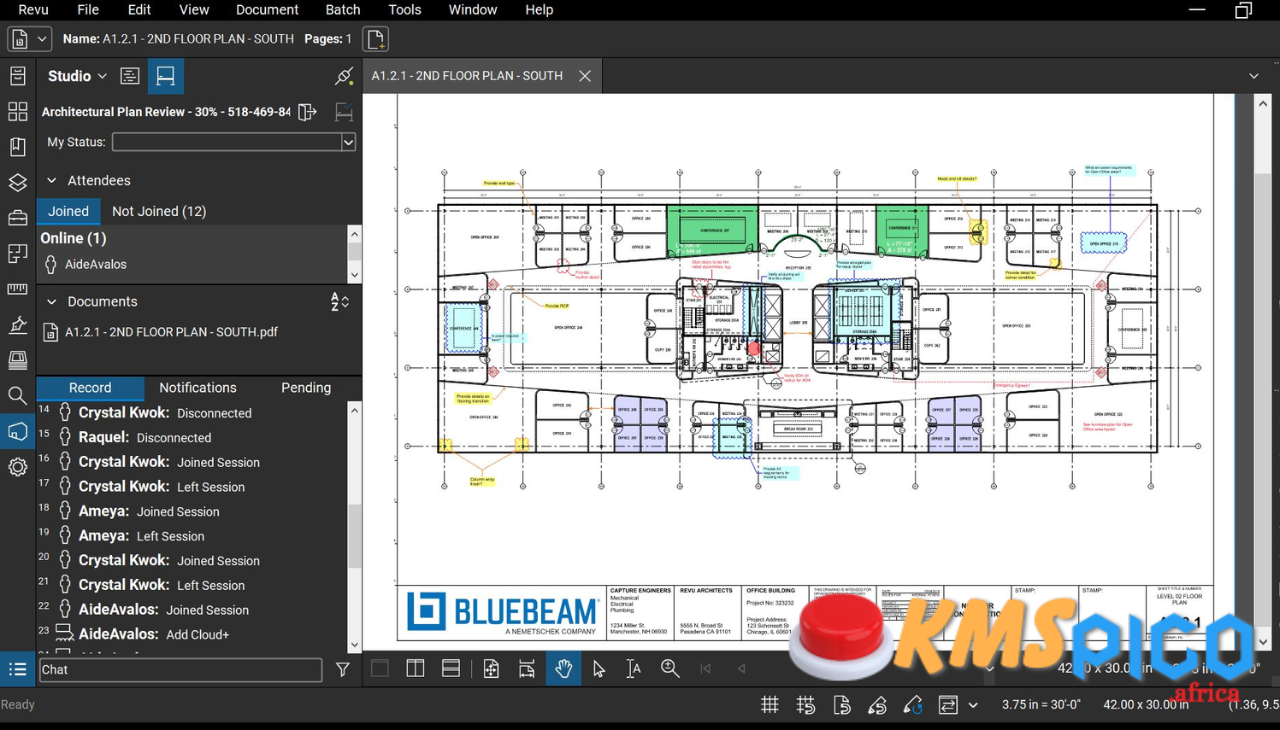
Task: Select the arrow Select tool
Action: click(599, 669)
